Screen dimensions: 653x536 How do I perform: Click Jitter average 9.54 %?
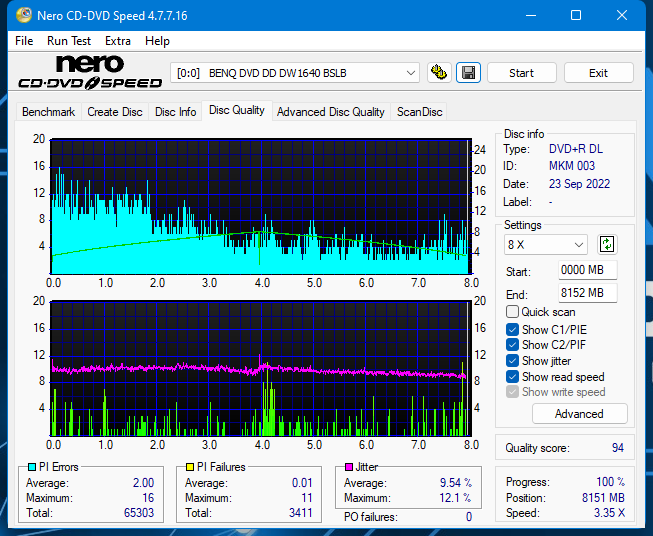pyautogui.click(x=456, y=483)
